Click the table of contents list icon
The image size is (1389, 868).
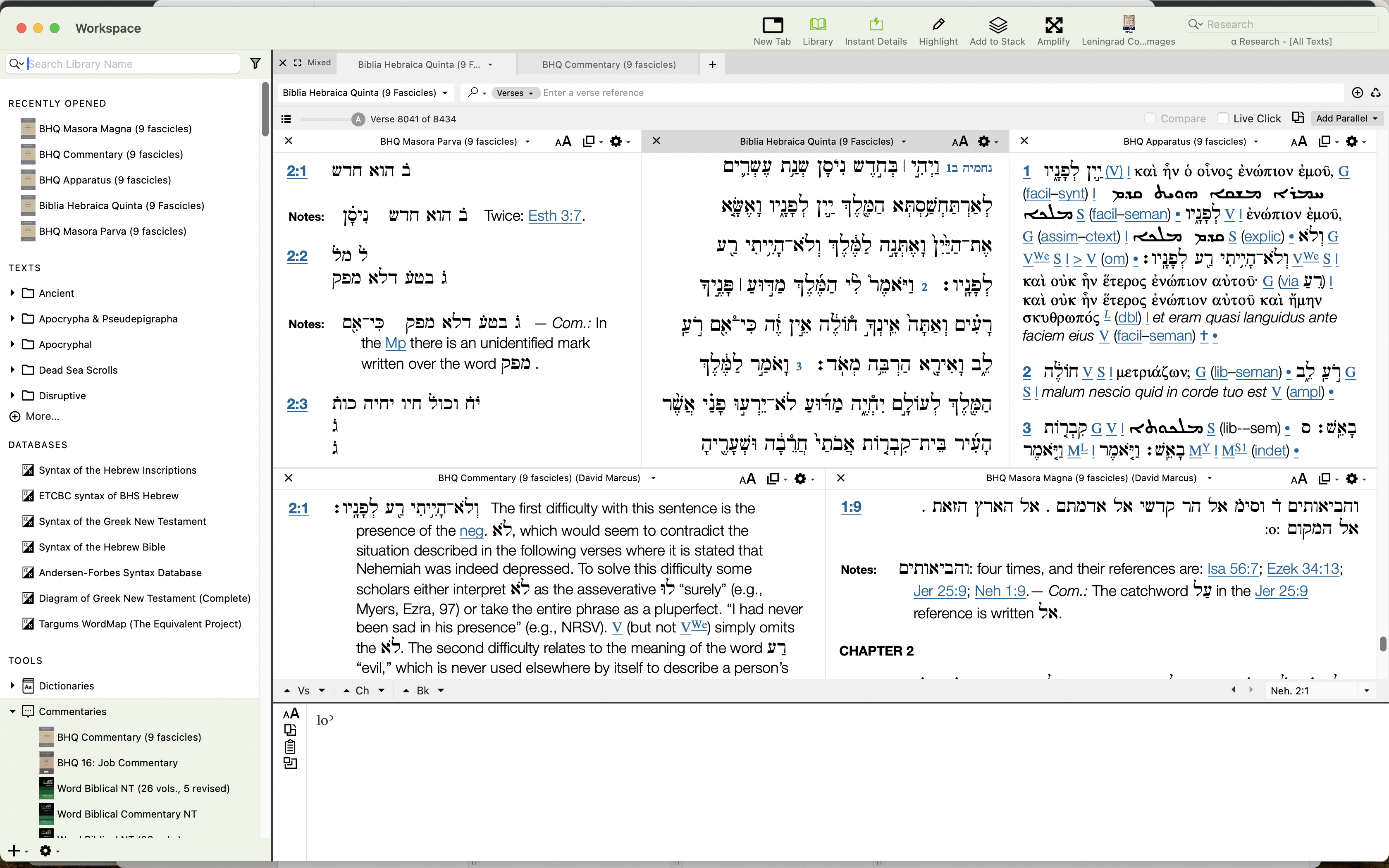[x=286, y=119]
